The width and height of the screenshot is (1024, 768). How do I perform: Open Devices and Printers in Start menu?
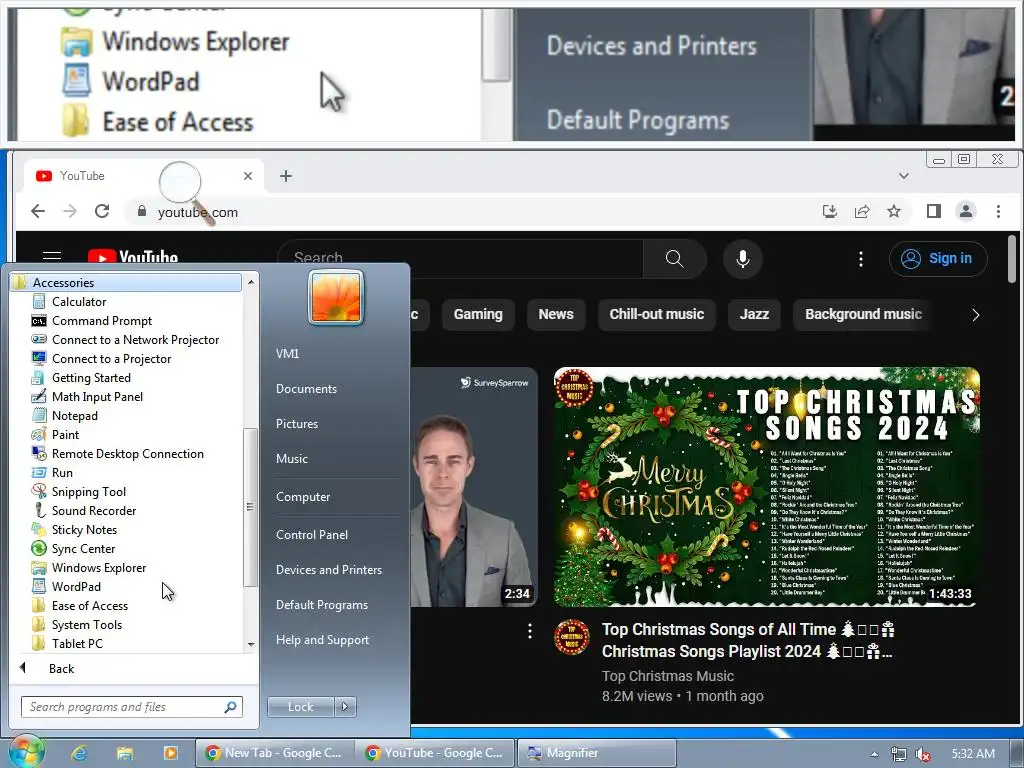click(x=328, y=569)
